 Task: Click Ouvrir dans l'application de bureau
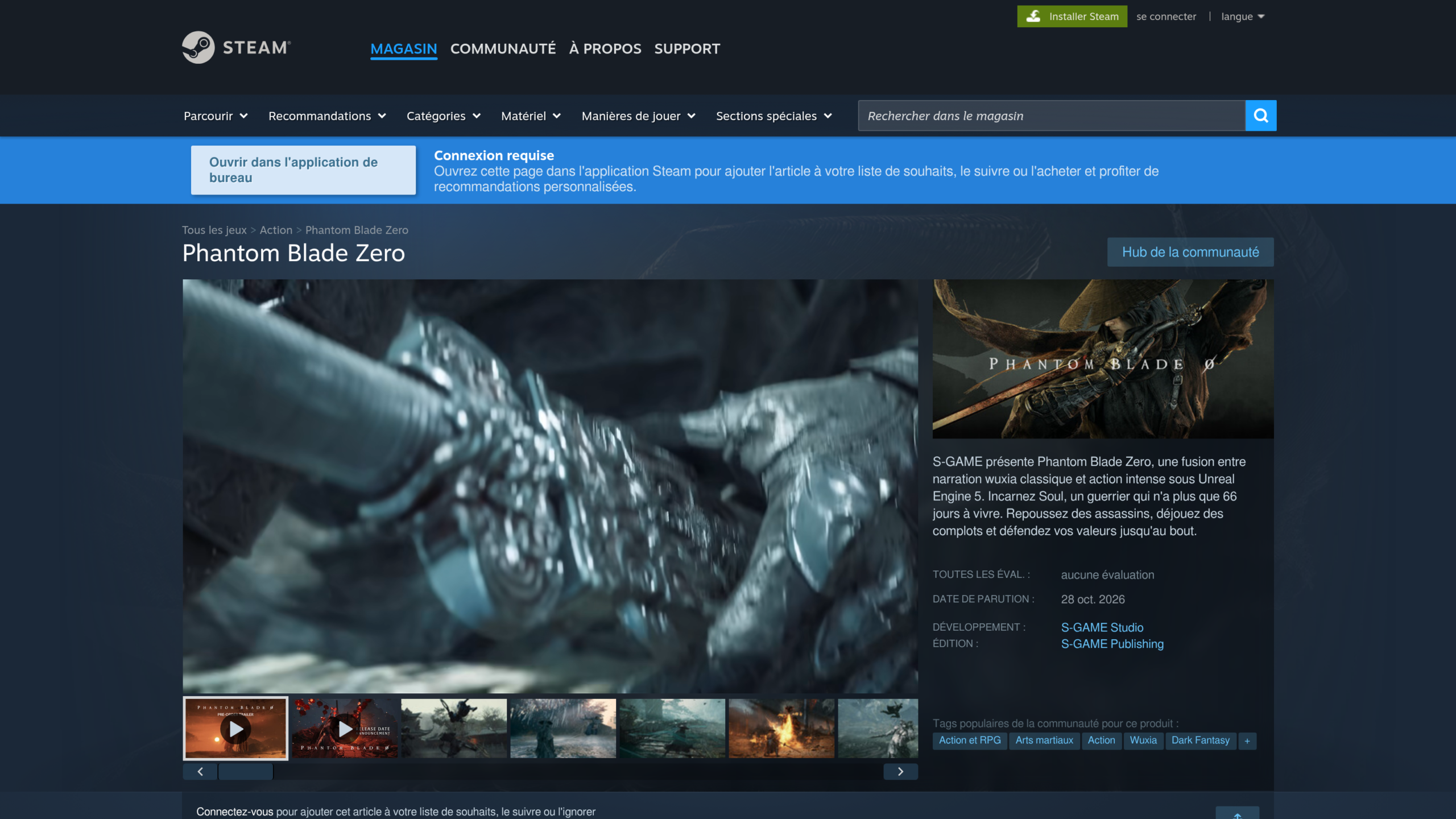click(303, 170)
